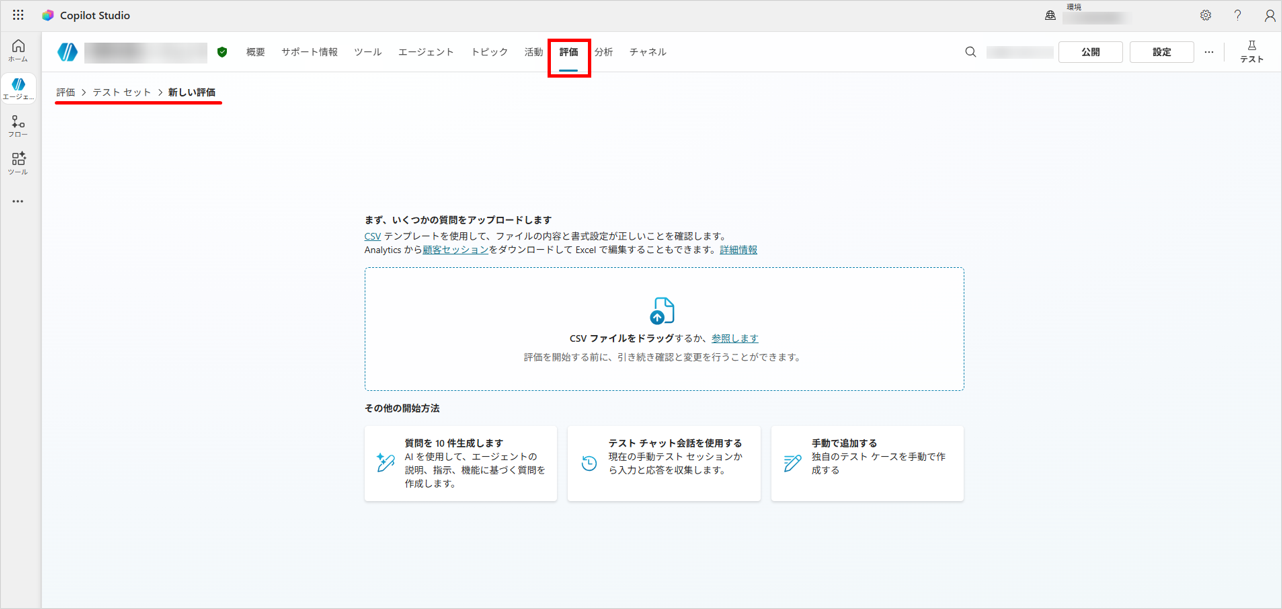Go to Home in left sidebar

18,51
